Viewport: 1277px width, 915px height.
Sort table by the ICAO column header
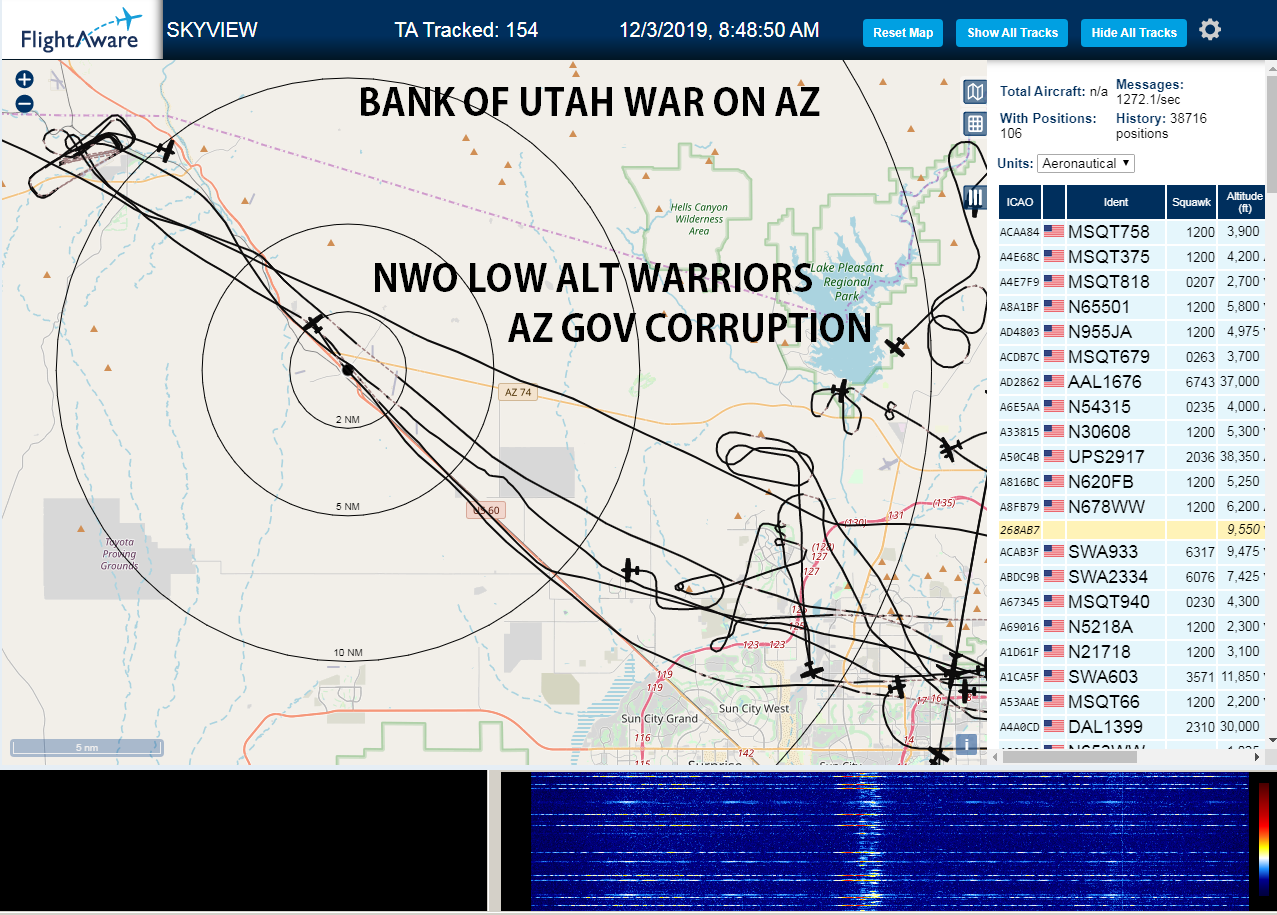point(1020,202)
